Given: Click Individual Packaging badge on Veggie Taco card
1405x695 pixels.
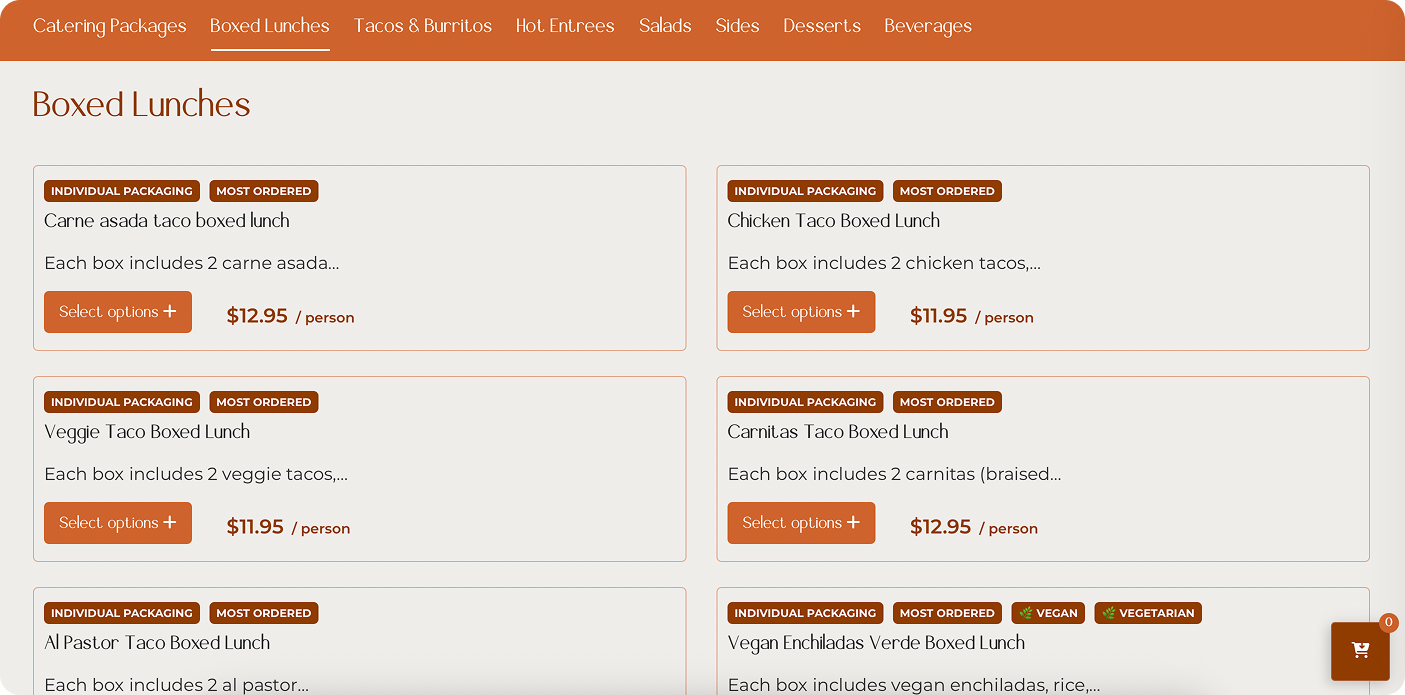Looking at the screenshot, I should click(x=121, y=402).
